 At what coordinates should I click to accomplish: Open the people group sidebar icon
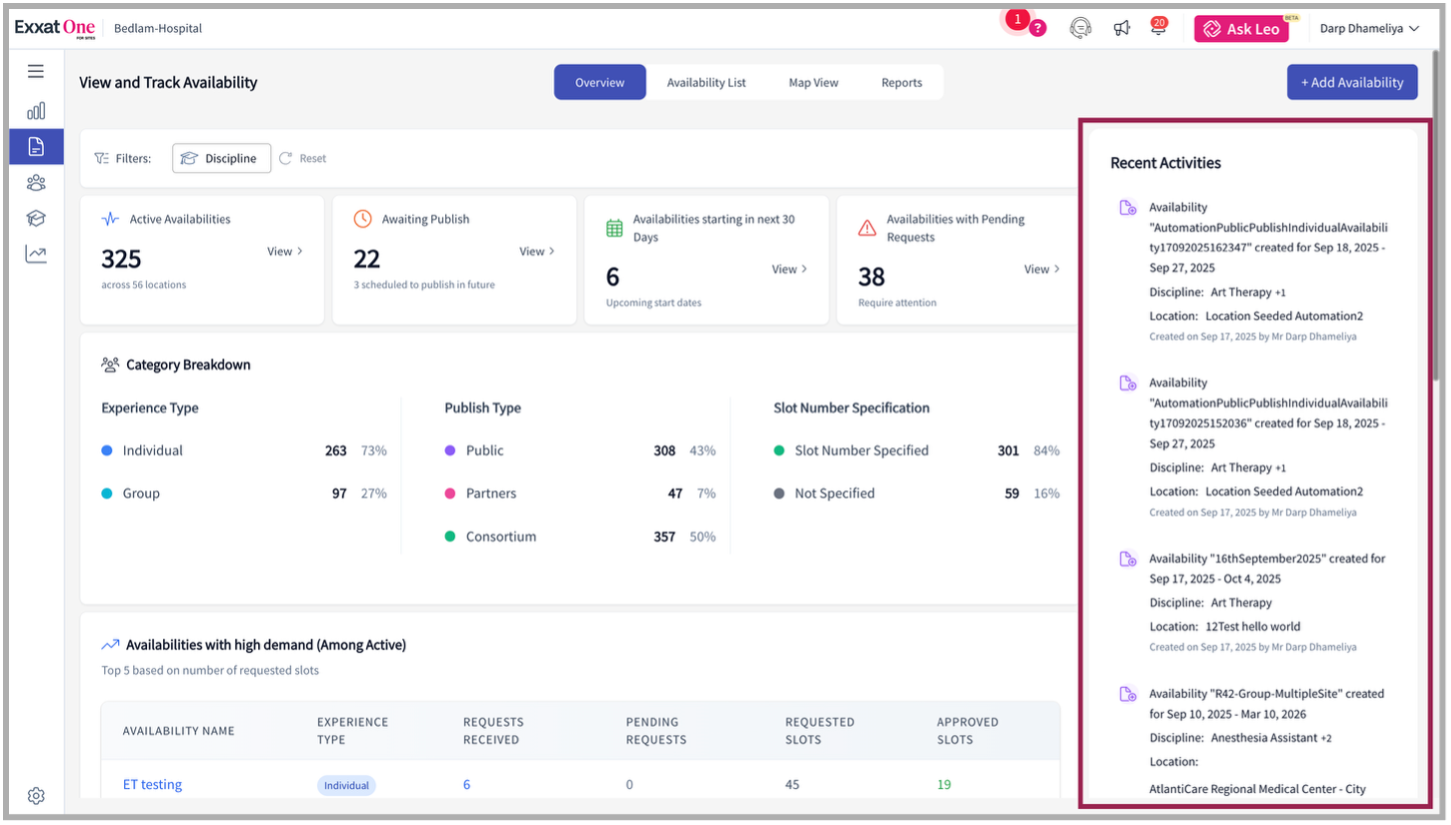click(36, 182)
